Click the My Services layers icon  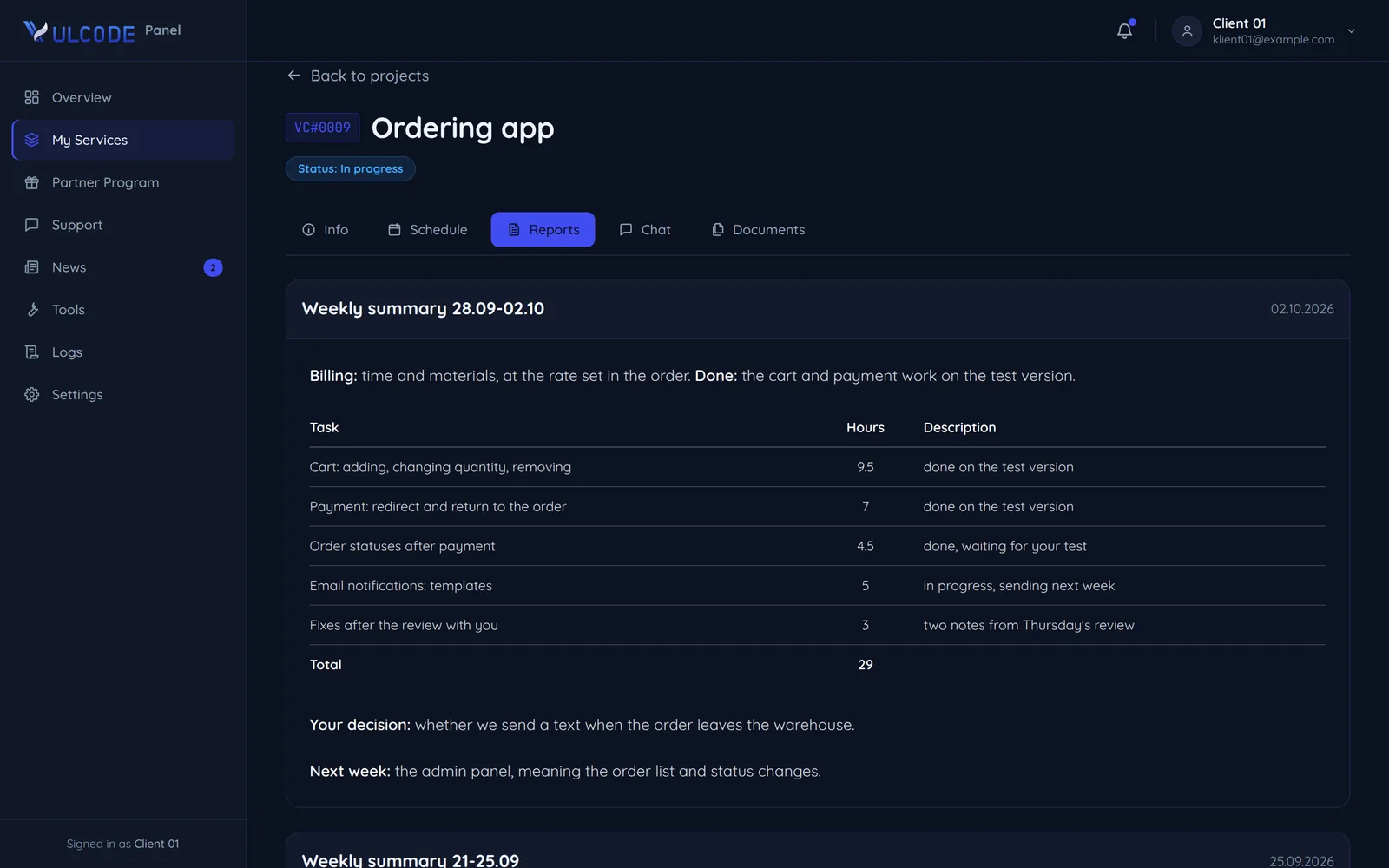pyautogui.click(x=32, y=140)
